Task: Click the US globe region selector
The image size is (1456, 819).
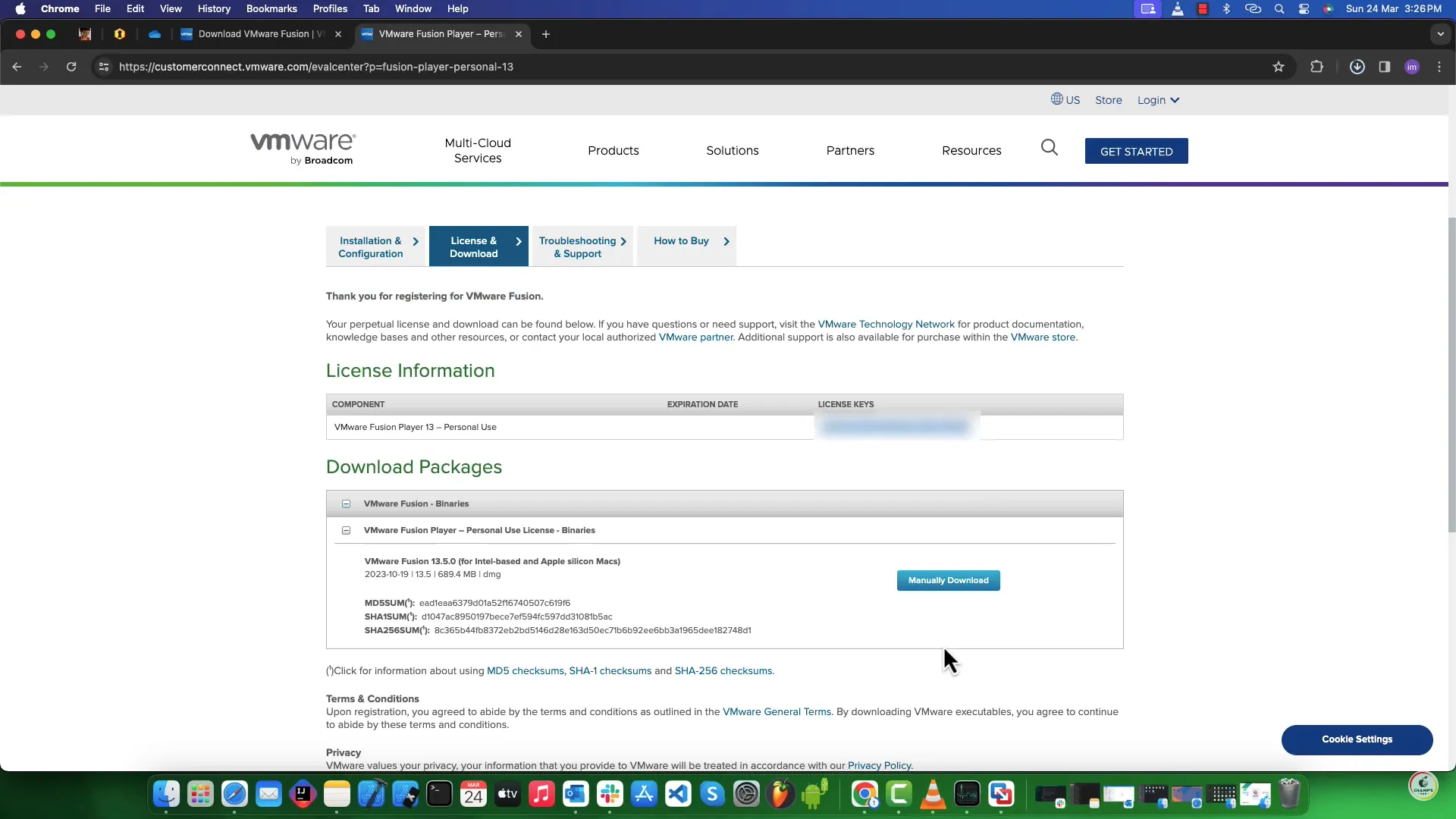Action: tap(1065, 99)
